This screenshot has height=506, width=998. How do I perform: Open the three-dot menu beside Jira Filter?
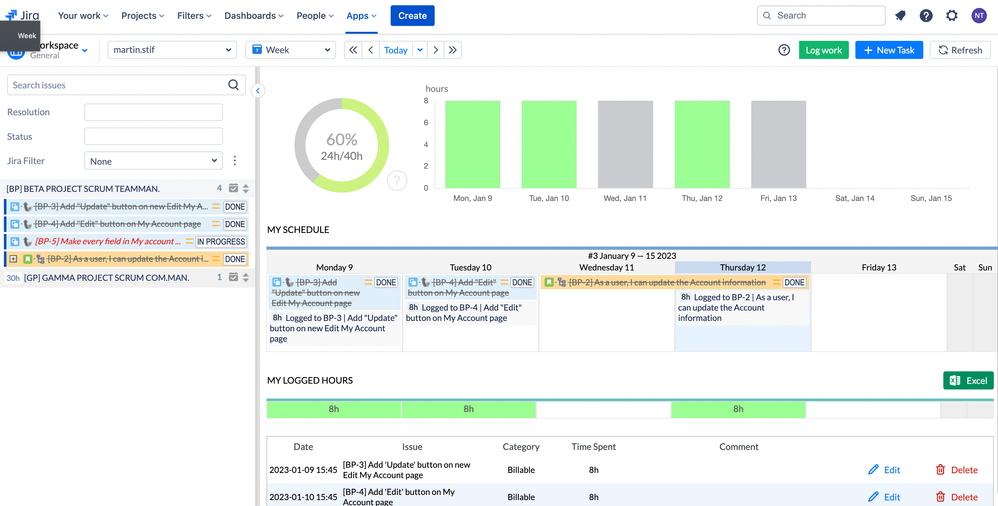[x=235, y=161]
